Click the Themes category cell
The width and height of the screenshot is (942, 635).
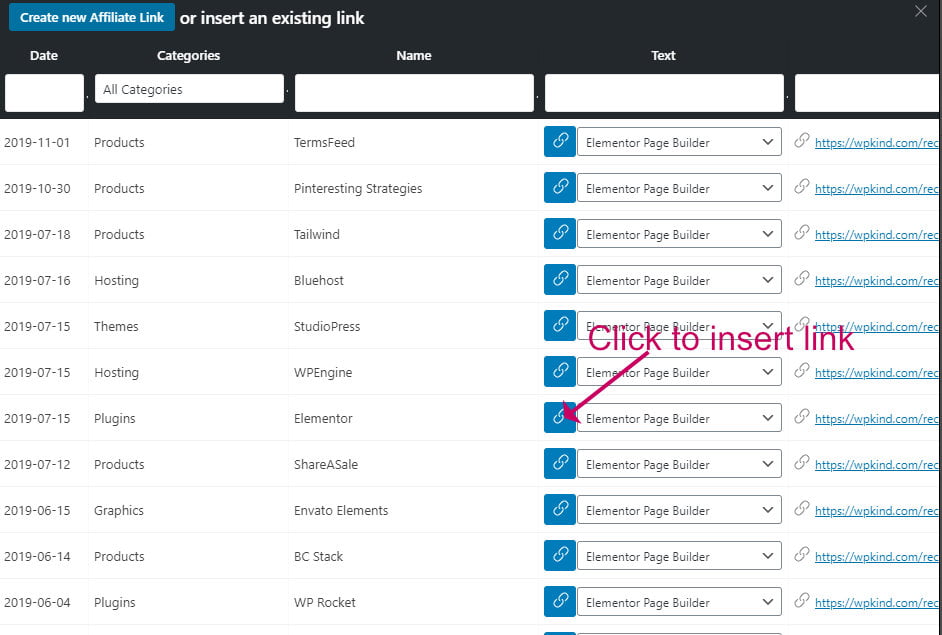coord(116,326)
